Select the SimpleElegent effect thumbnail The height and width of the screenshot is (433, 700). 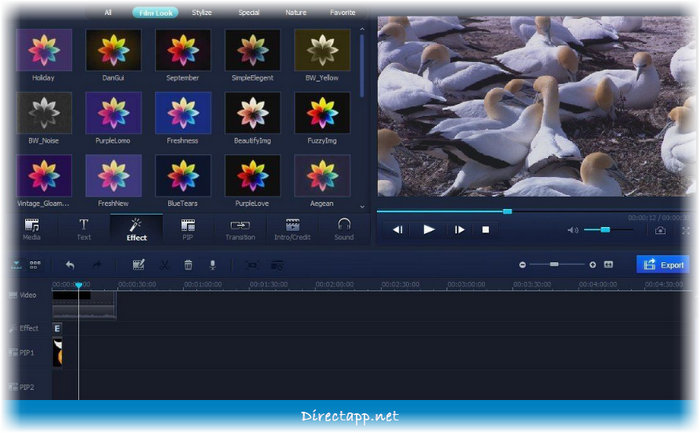(253, 50)
